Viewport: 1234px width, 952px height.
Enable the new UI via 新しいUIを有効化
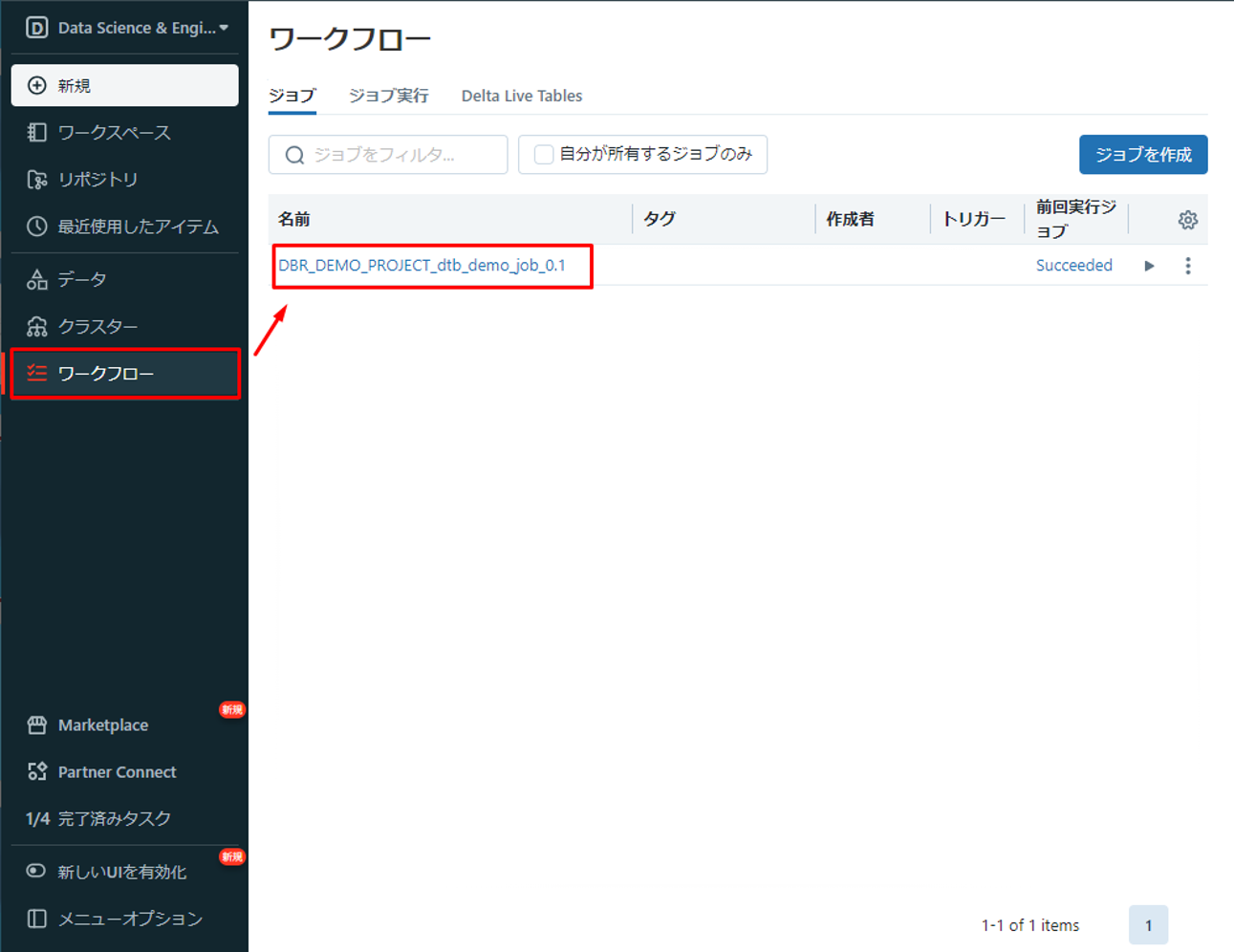(124, 872)
